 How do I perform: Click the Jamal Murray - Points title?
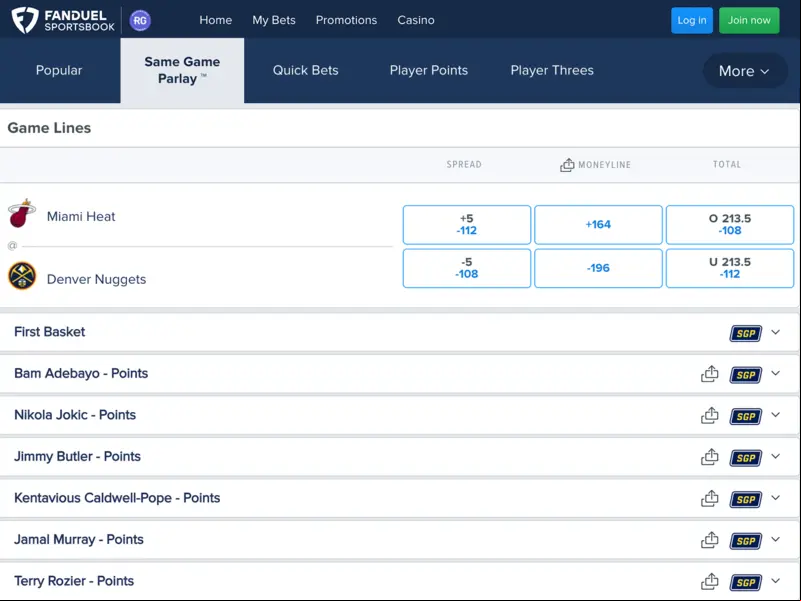[x=79, y=539]
